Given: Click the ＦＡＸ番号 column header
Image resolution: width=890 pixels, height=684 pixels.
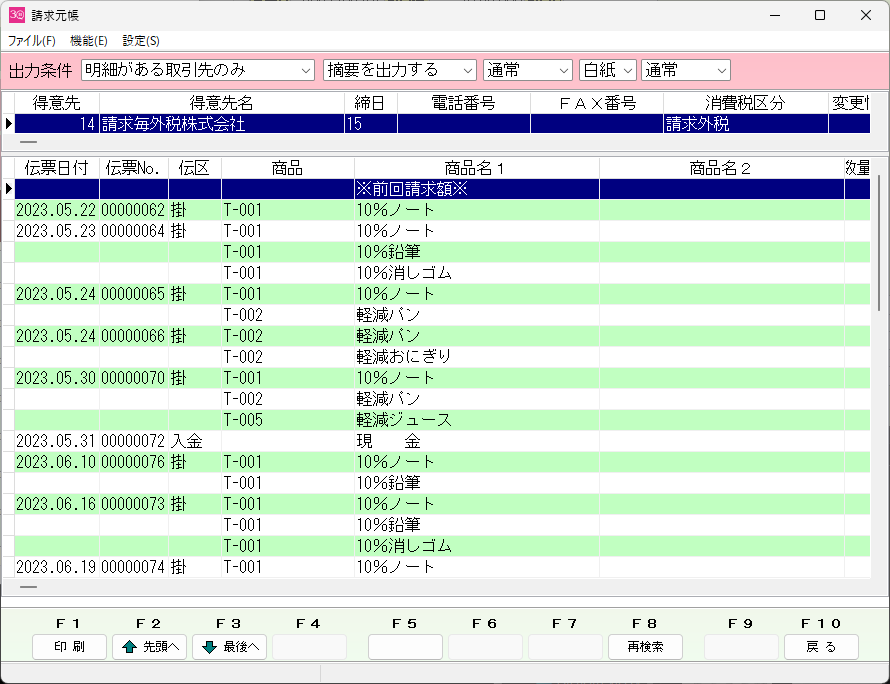Looking at the screenshot, I should (x=597, y=103).
